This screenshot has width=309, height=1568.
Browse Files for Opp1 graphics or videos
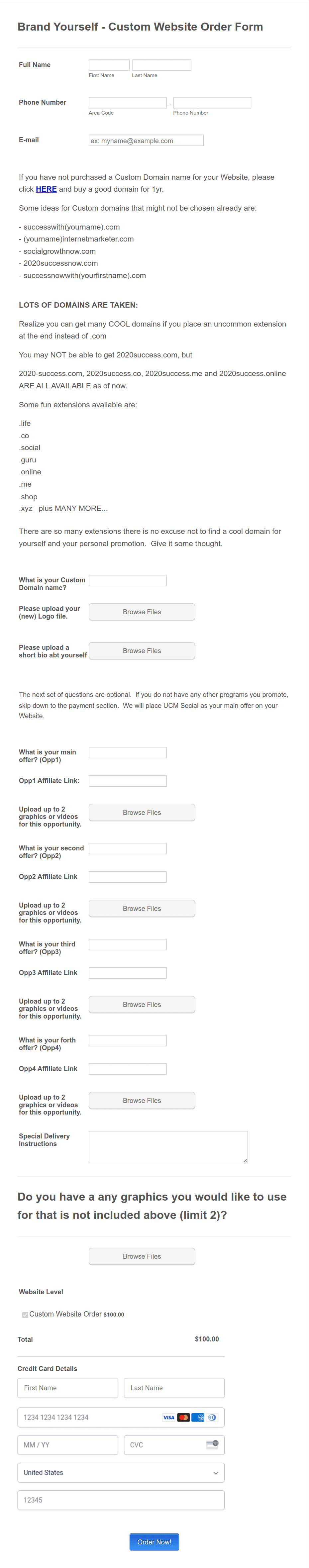pos(142,812)
